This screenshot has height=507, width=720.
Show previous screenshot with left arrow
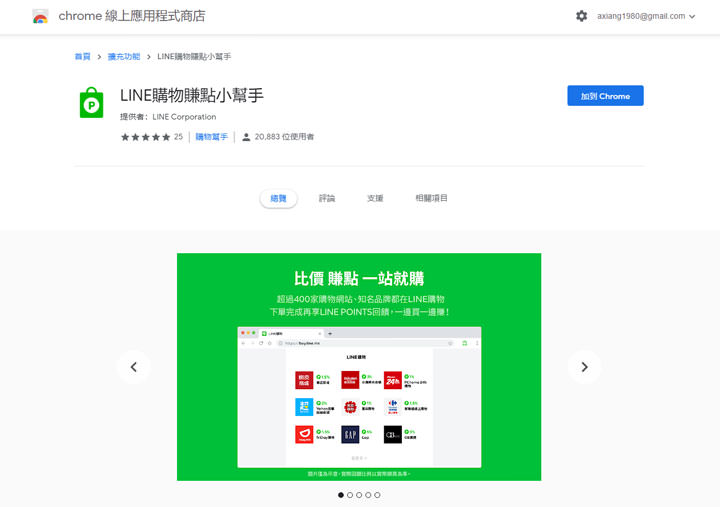pos(134,367)
